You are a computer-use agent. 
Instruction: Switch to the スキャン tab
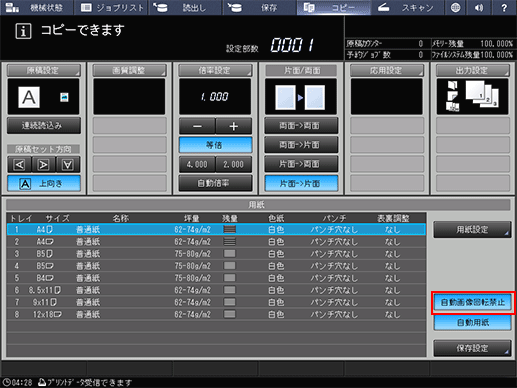pos(408,7)
